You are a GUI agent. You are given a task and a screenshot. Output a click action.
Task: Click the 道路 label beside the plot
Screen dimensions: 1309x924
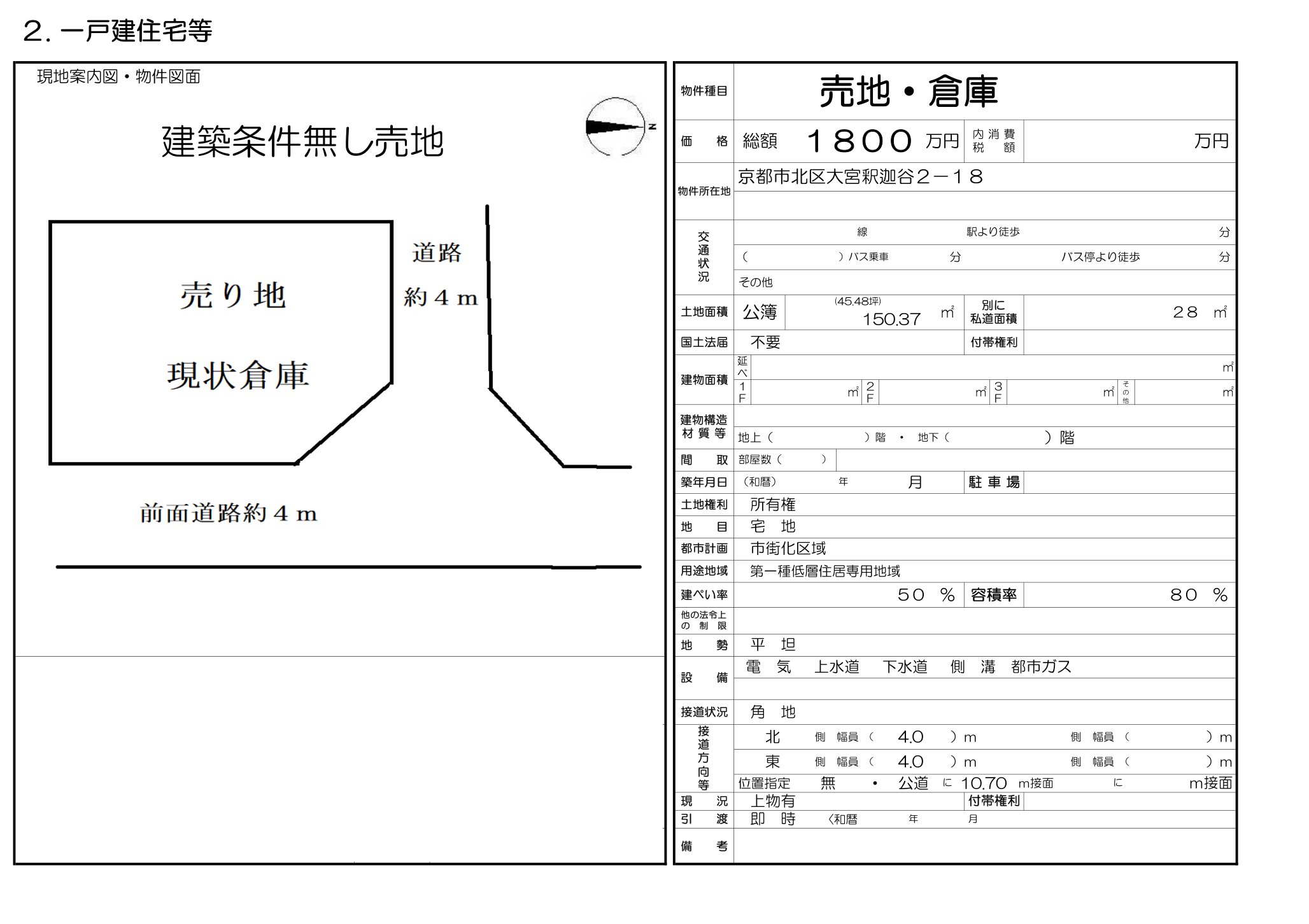pos(437,253)
